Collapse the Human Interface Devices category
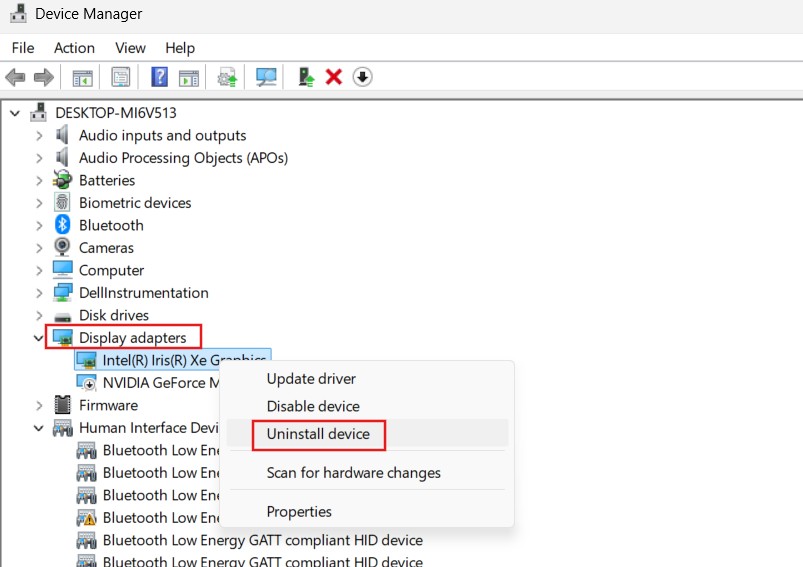The height and width of the screenshot is (567, 803). [38, 428]
